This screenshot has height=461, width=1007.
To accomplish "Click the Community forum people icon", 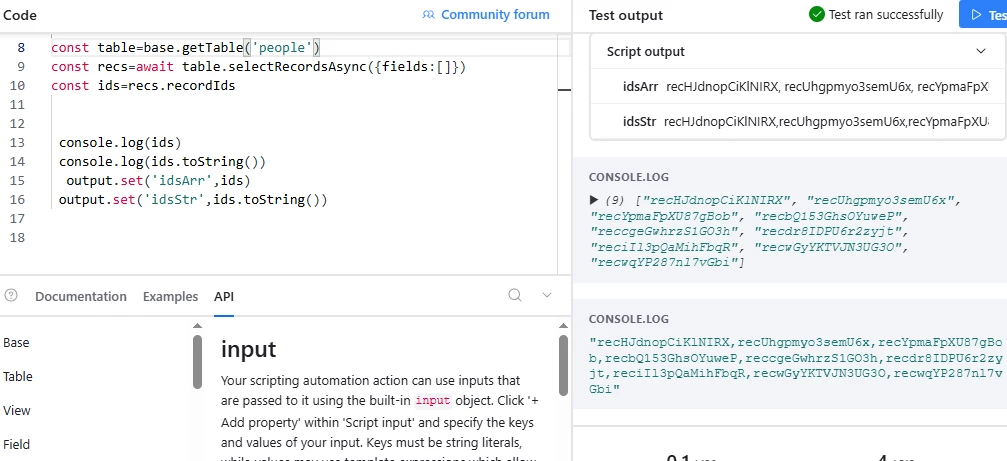I will 428,15.
